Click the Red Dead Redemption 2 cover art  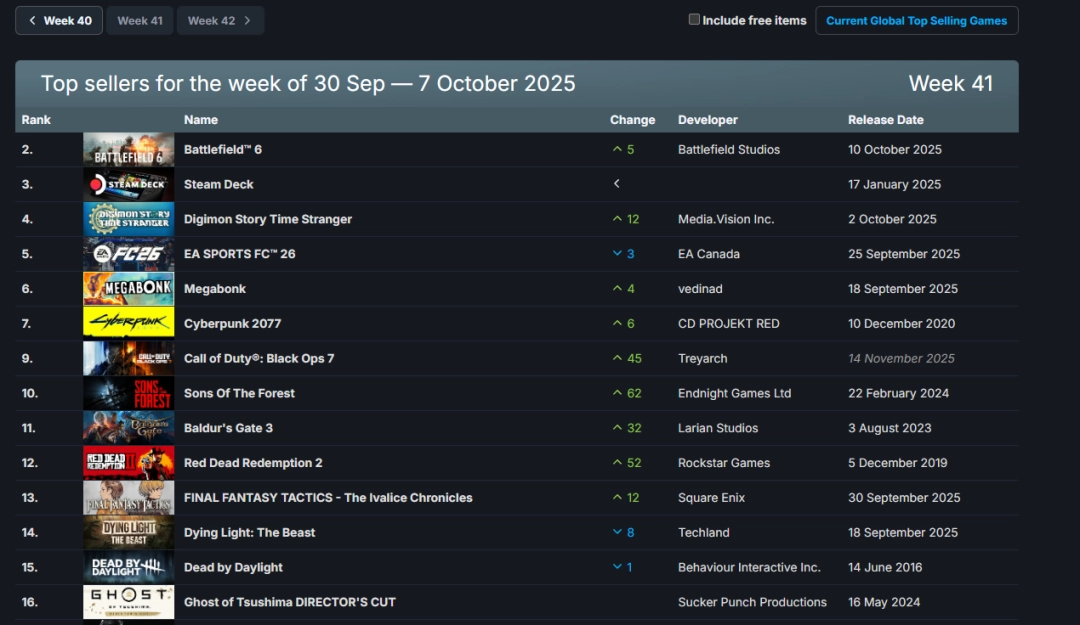click(128, 463)
